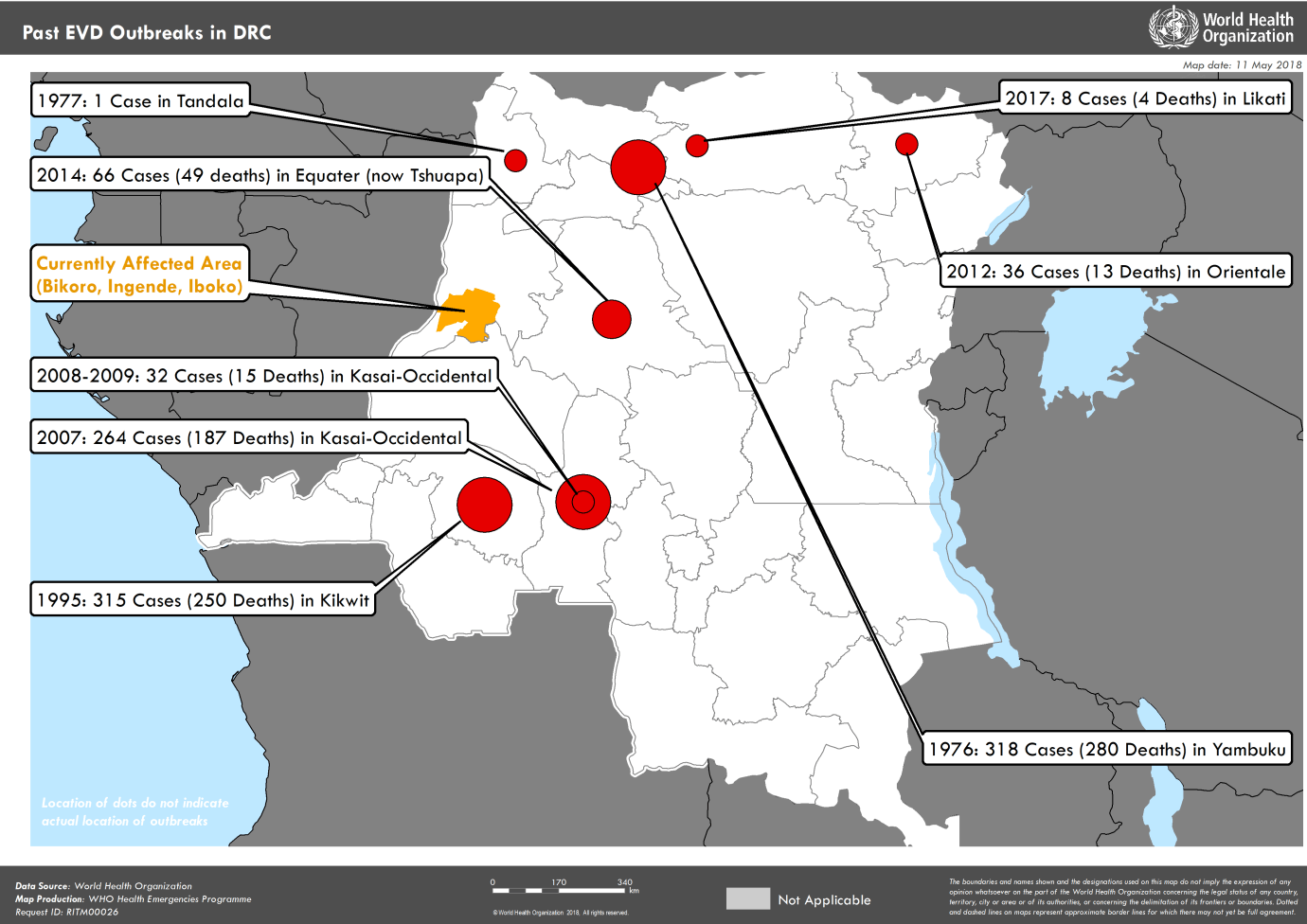Select the "Not Applicable" legend text
This screenshot has height=924, width=1307.
click(824, 900)
